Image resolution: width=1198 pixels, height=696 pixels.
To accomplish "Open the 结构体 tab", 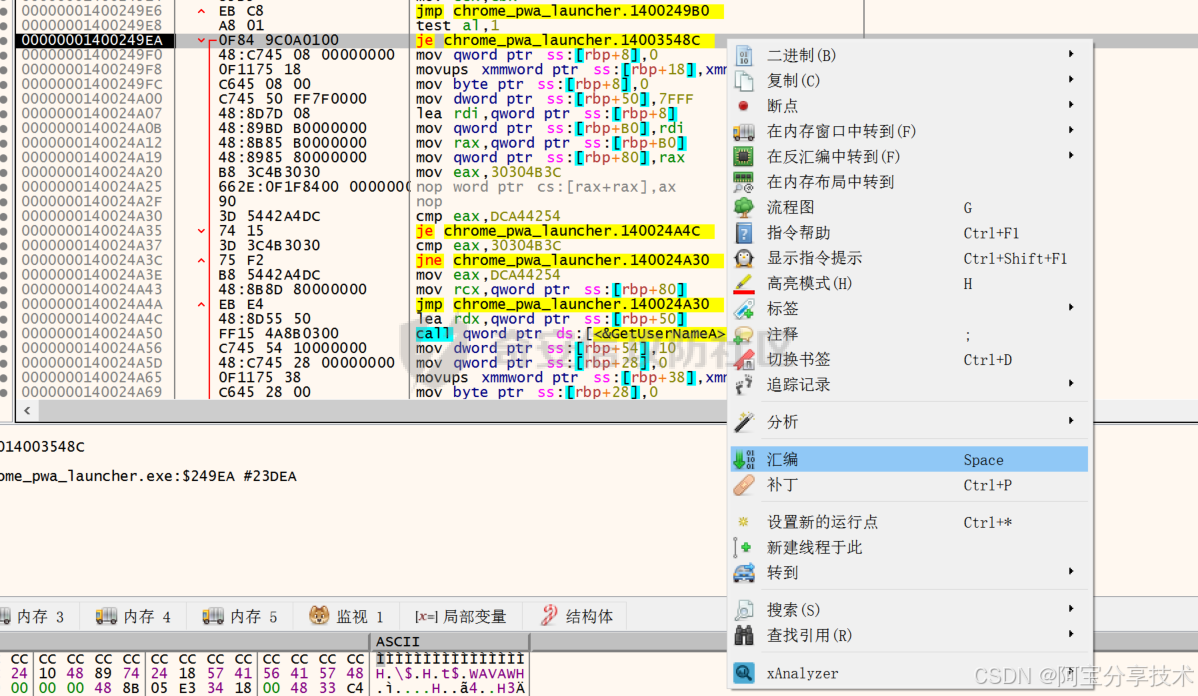I will coord(577,616).
